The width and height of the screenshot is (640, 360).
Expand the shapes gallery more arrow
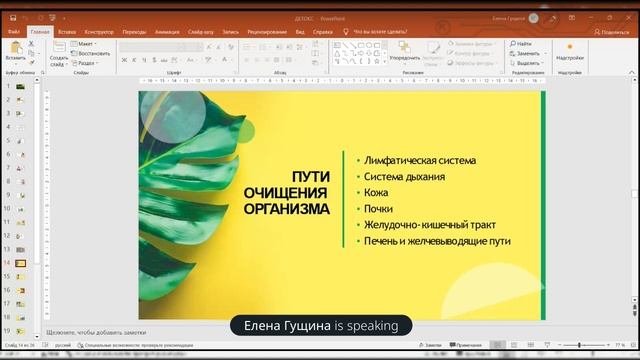[x=384, y=62]
